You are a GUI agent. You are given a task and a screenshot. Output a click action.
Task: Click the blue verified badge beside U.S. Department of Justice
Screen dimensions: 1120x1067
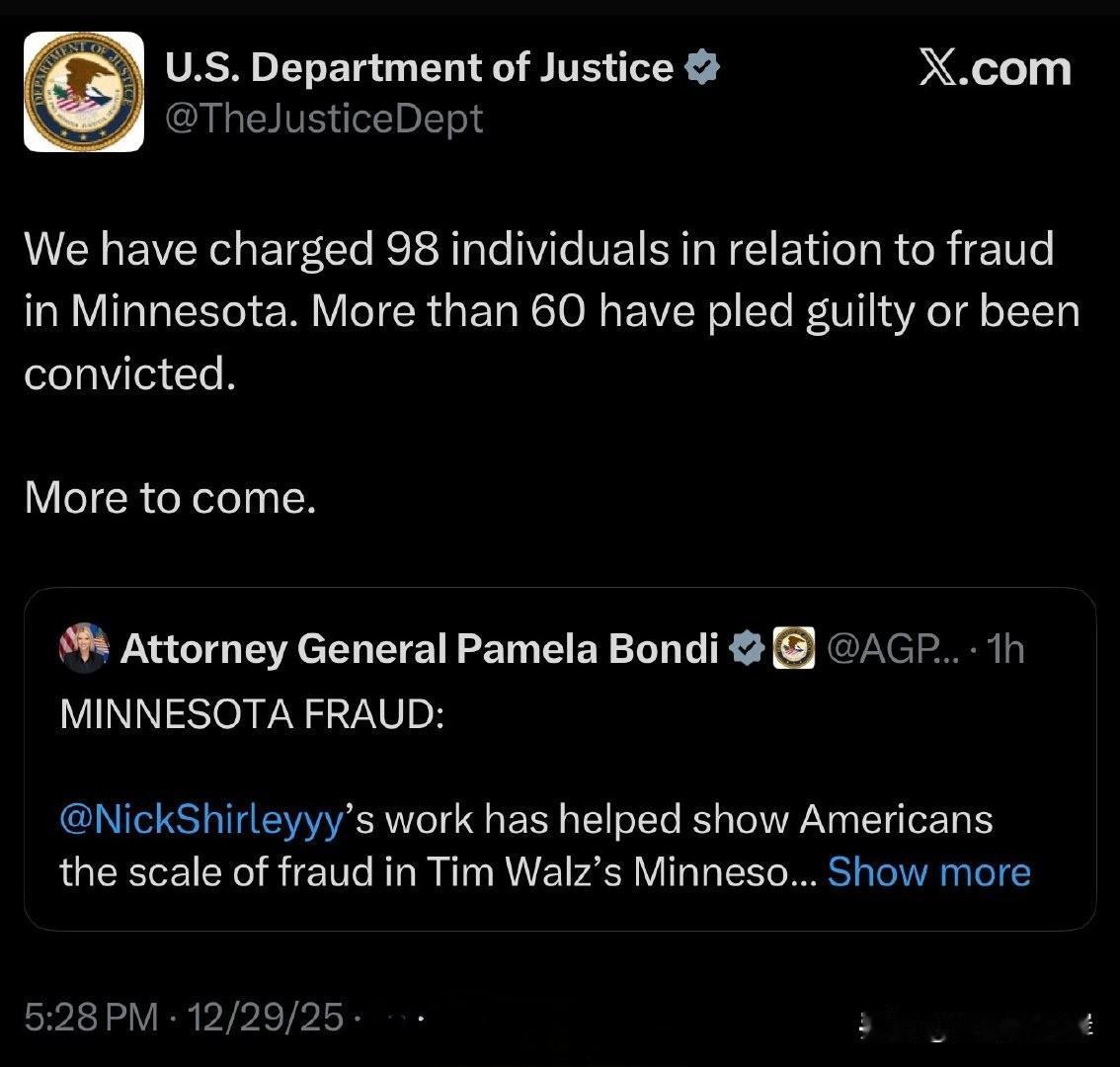[702, 68]
